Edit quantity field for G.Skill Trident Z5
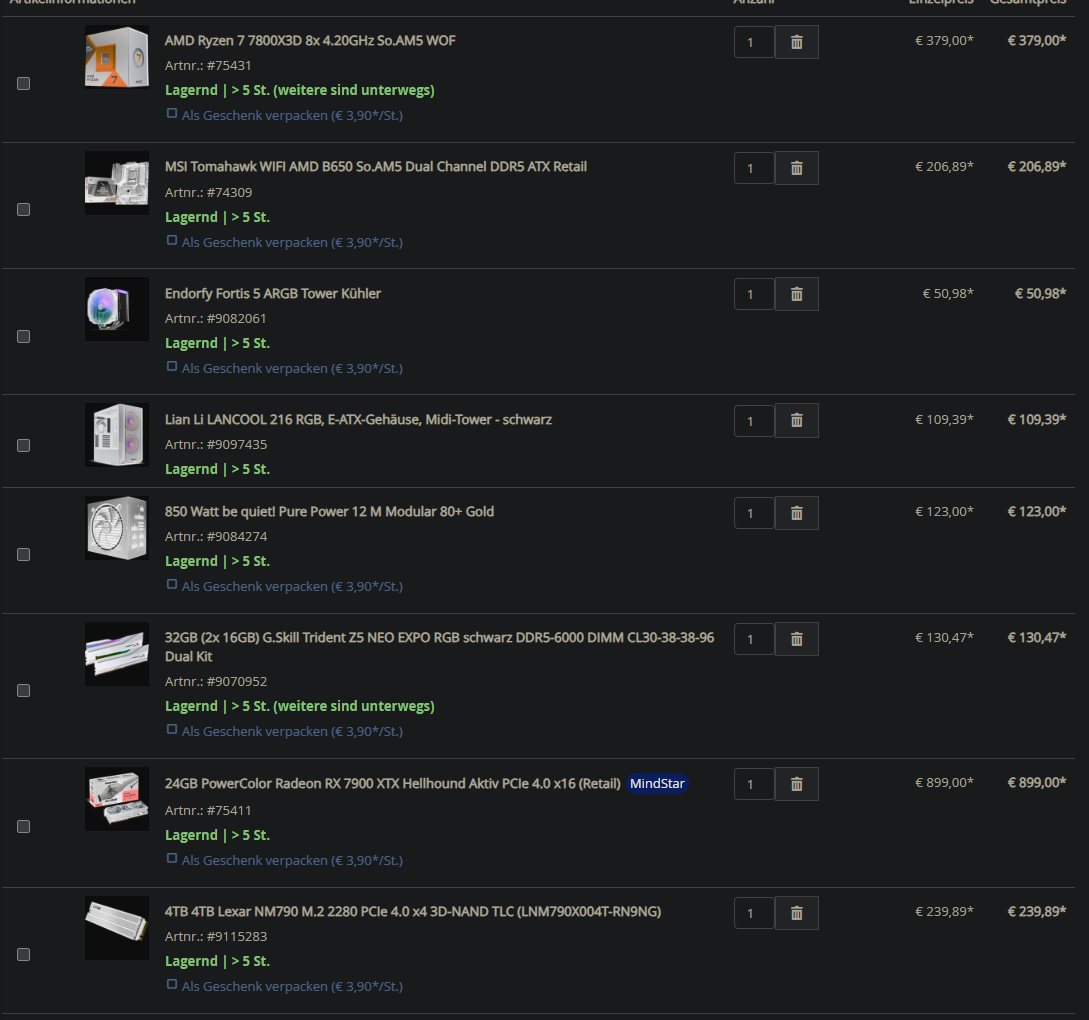Viewport: 1089px width, 1020px height. click(754, 639)
